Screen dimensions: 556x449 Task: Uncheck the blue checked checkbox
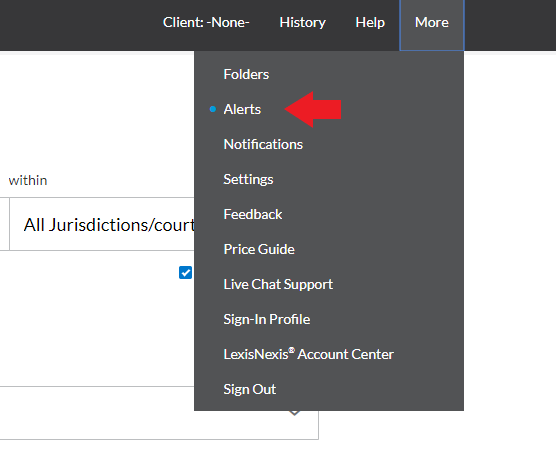pyautogui.click(x=185, y=272)
